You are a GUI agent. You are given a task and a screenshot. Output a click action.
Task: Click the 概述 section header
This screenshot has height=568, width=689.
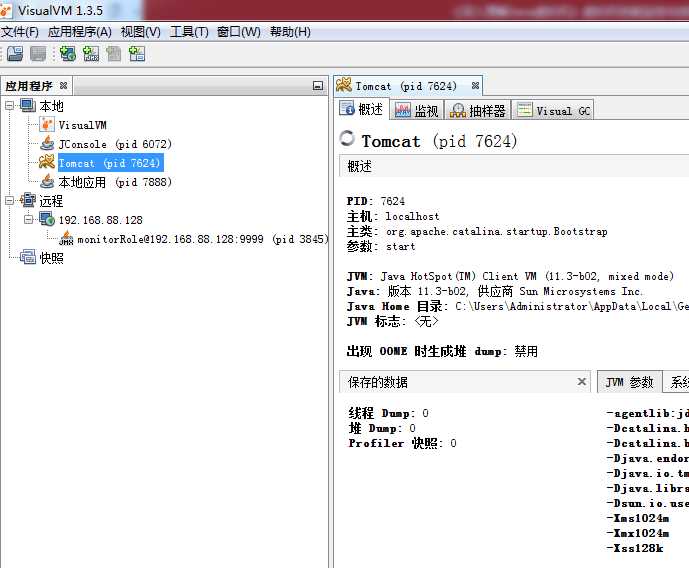(x=514, y=166)
